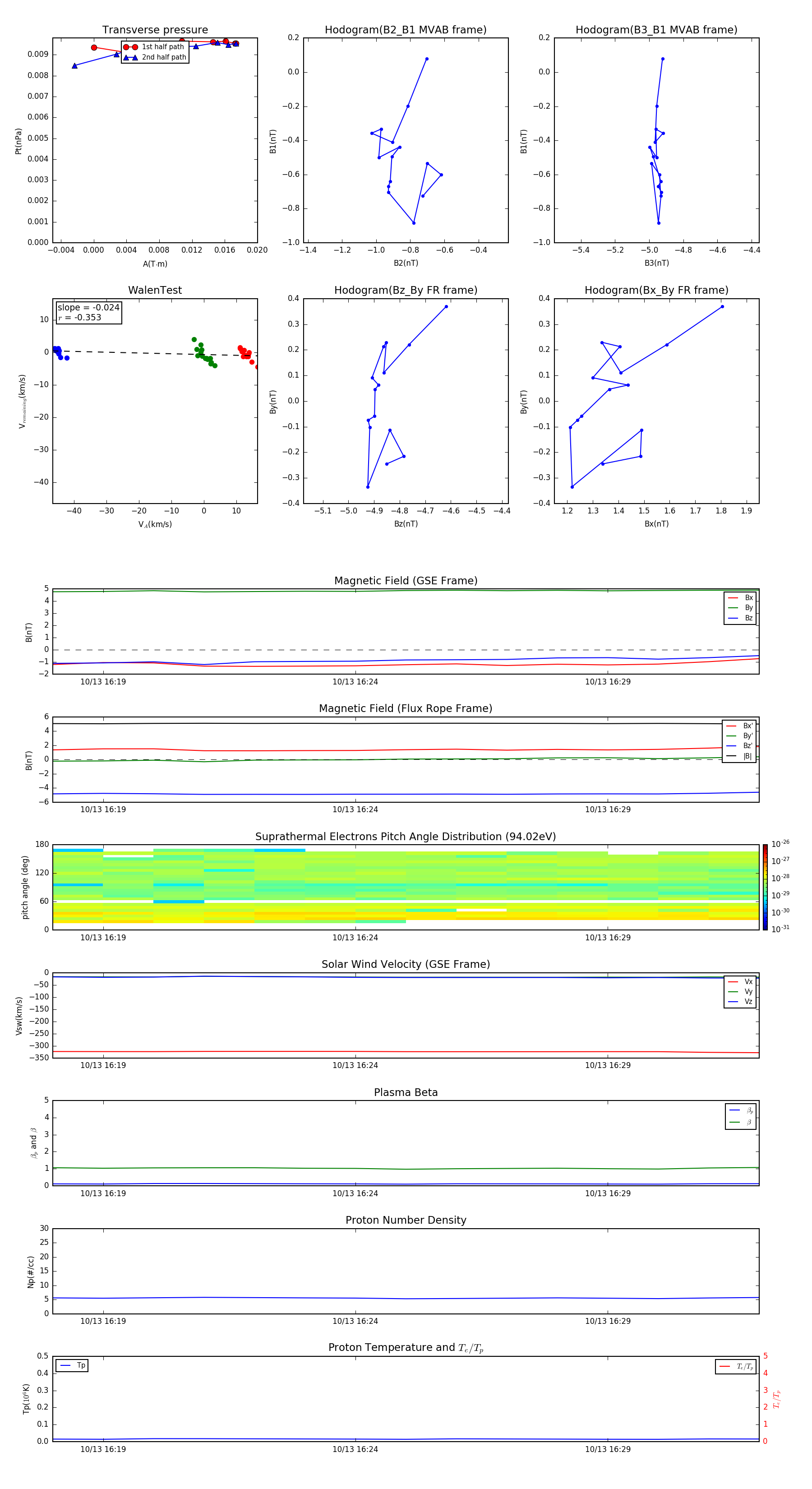Click "10/13 16:24" under Proton Temperature plot

coord(355,1449)
